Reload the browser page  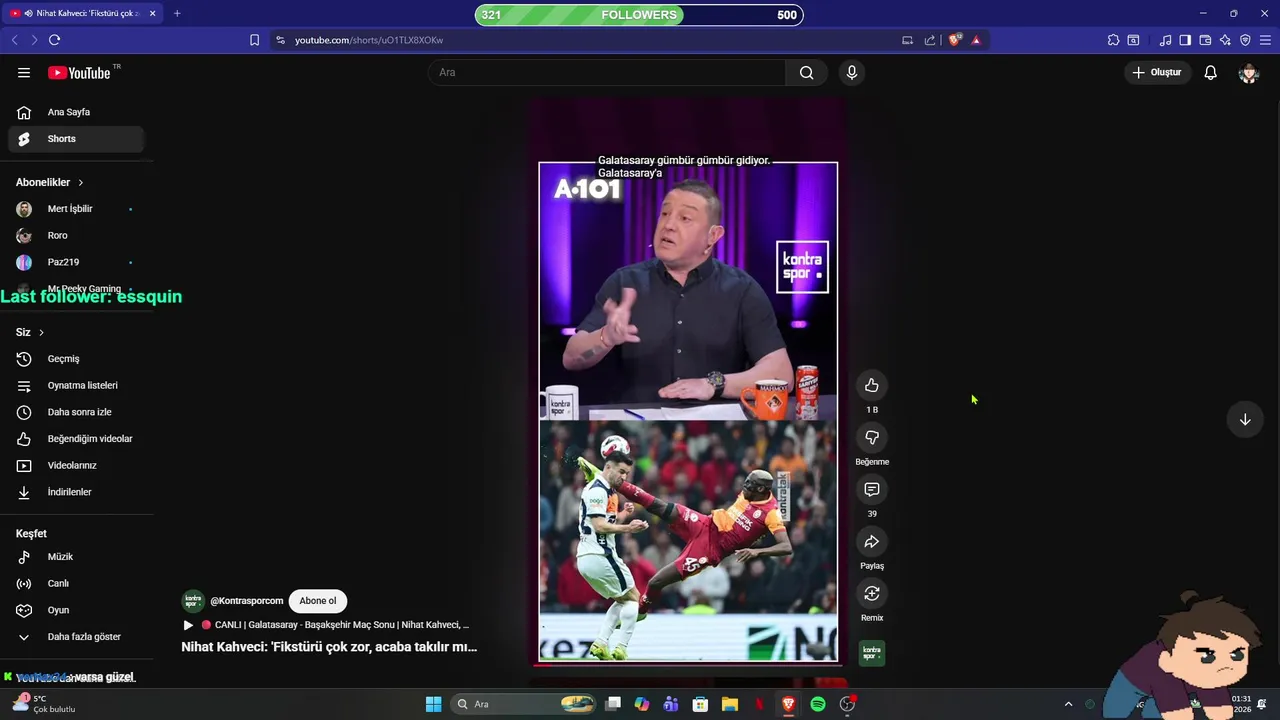(x=54, y=40)
